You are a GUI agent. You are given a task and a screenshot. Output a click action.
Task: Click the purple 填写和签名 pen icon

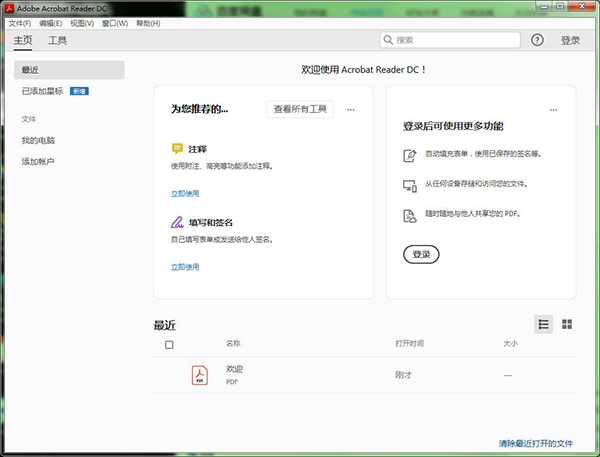click(177, 222)
